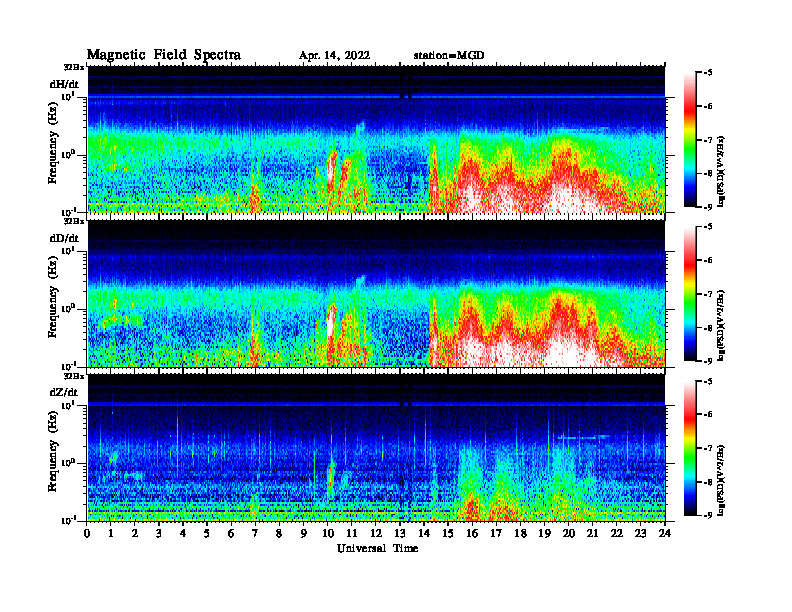This screenshot has height=612, width=792.
Task: Click the -5 tick on dH/dt colorbar
Action: [709, 73]
